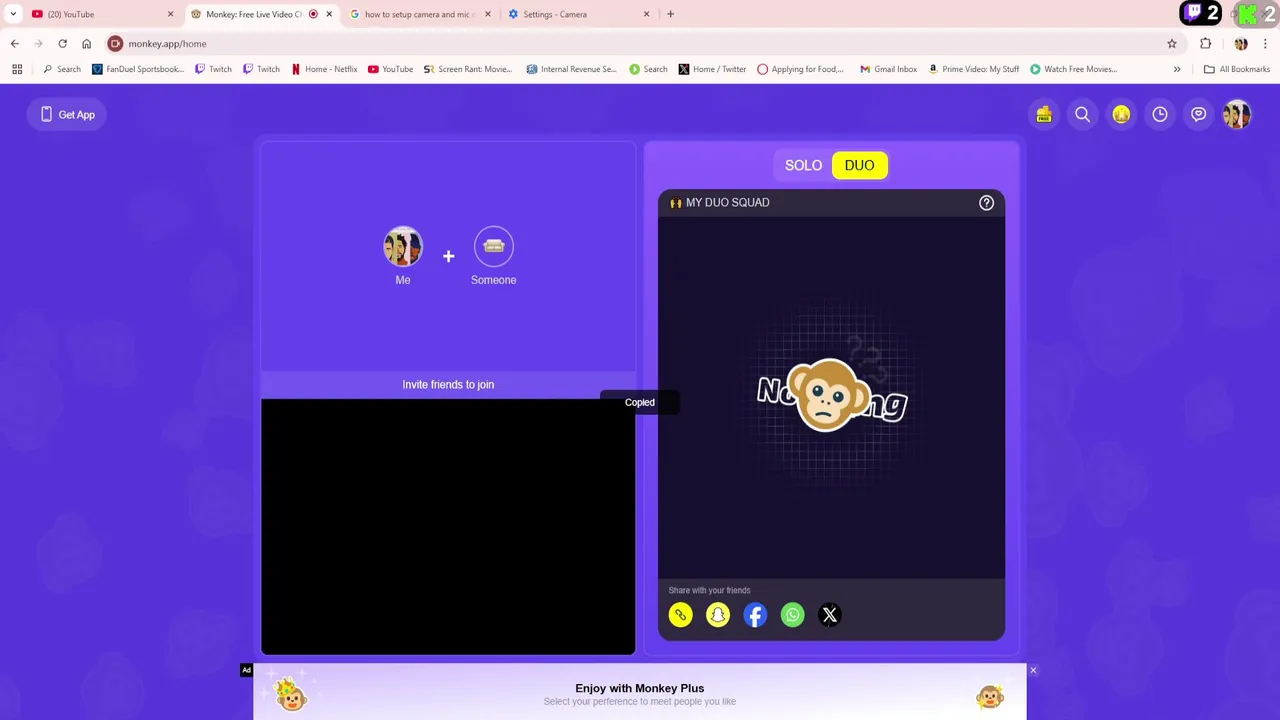
Task: Open FanDuel Sportsbook bookmark
Action: [137, 69]
